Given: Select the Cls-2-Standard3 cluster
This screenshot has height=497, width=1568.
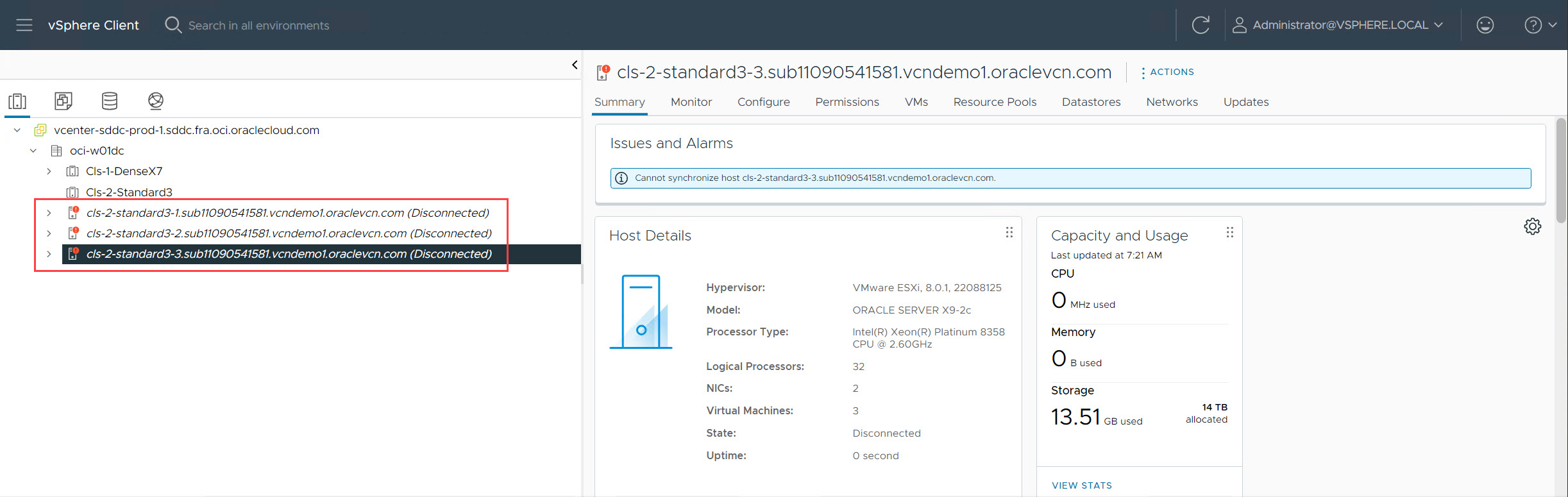Looking at the screenshot, I should pyautogui.click(x=129, y=192).
